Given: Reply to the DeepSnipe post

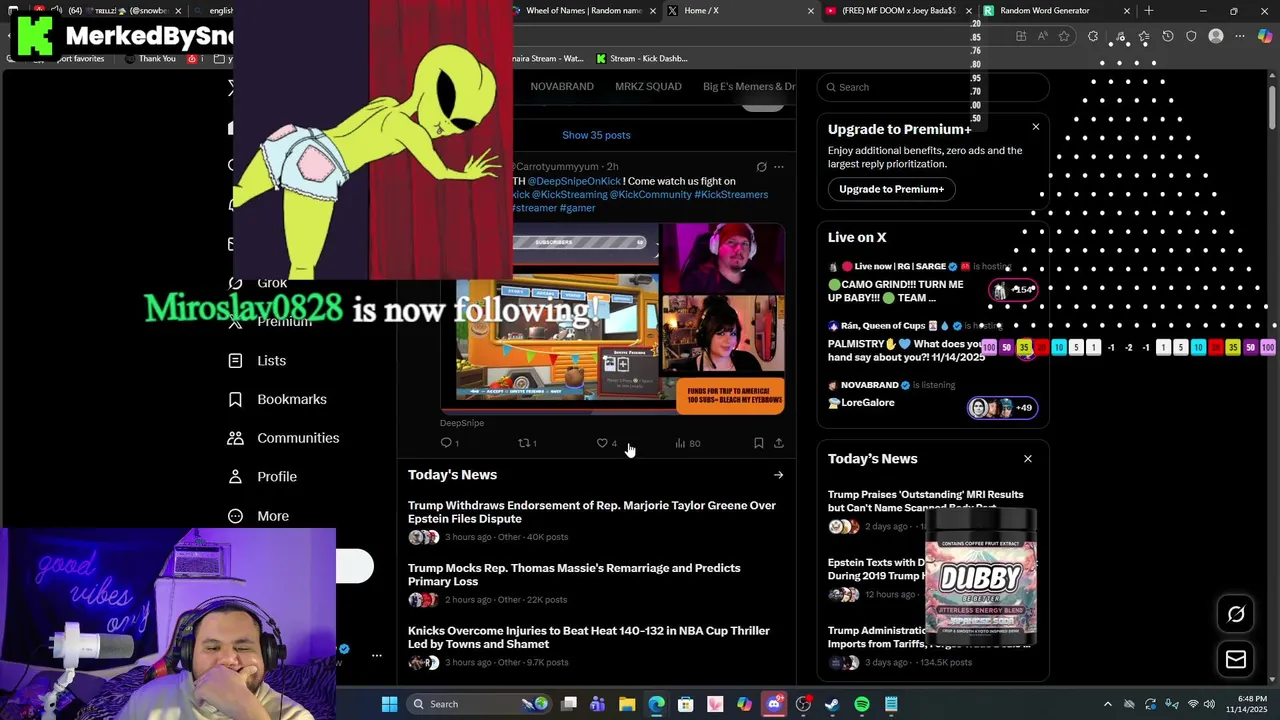Looking at the screenshot, I should coord(450,443).
